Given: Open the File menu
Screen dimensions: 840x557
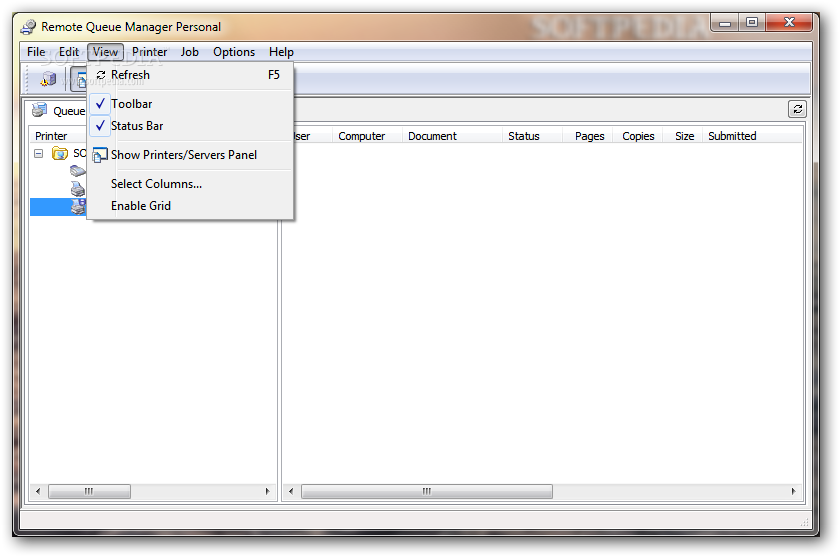Looking at the screenshot, I should [x=36, y=52].
